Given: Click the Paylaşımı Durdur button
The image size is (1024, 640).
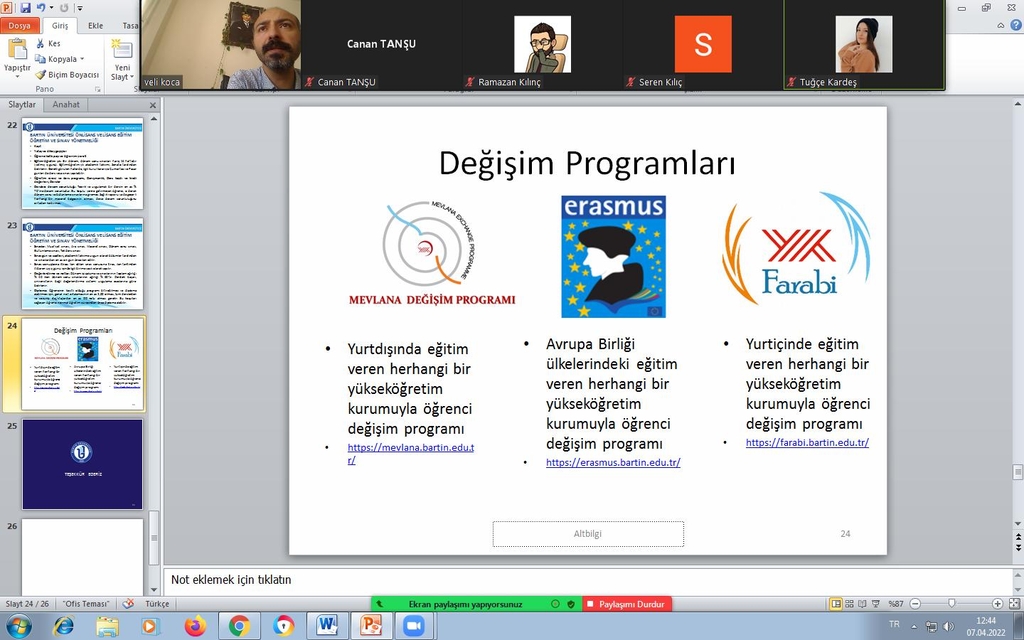Looking at the screenshot, I should click(627, 604).
